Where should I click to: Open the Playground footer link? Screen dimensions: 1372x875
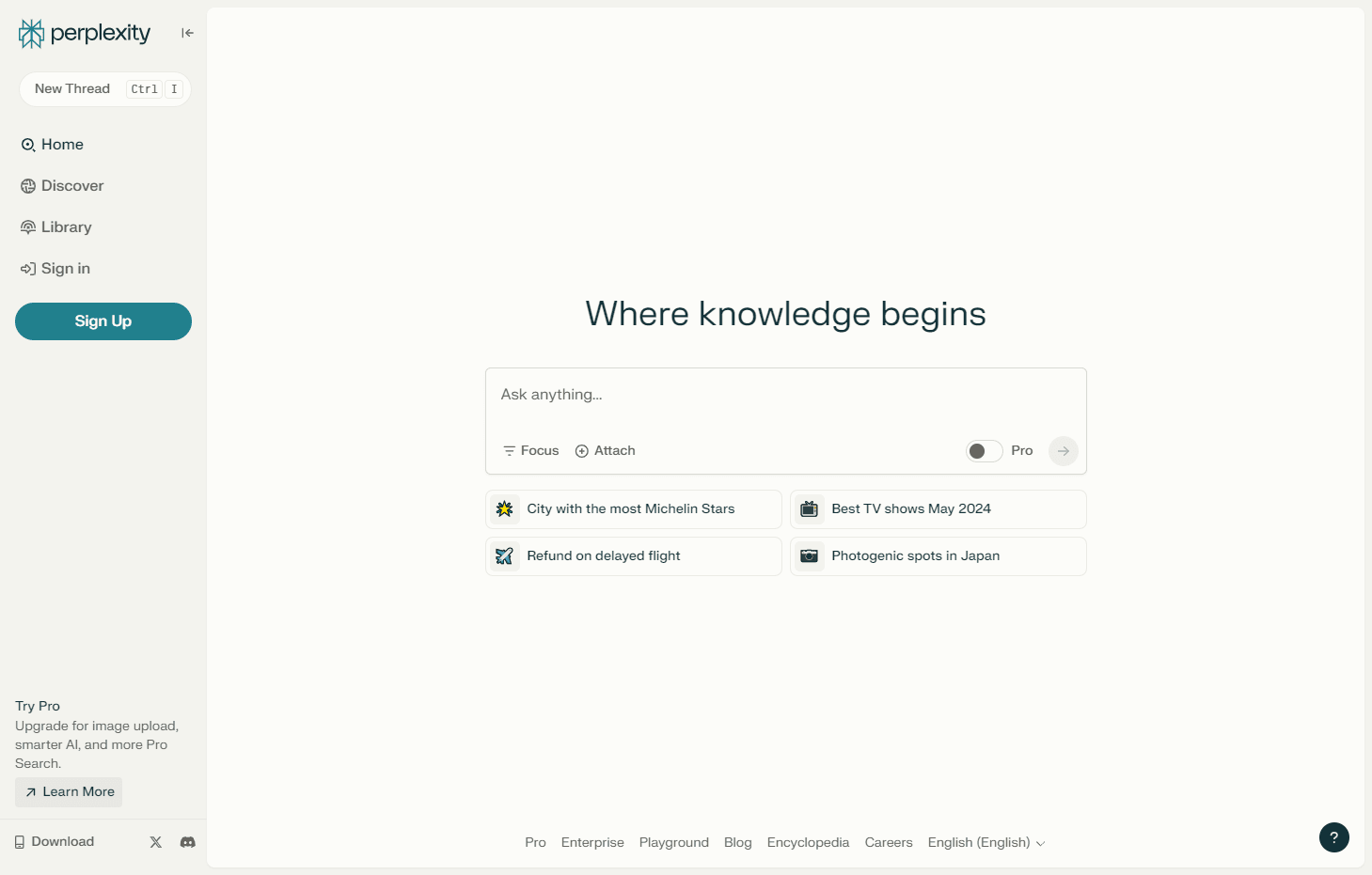point(674,843)
